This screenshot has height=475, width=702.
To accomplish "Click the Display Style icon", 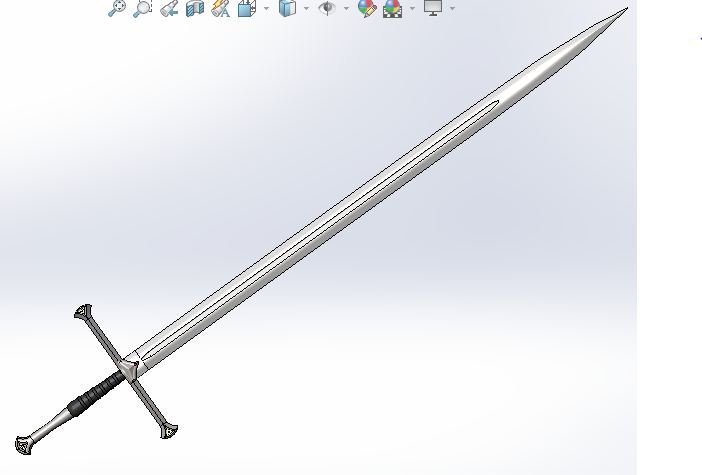I will [287, 8].
